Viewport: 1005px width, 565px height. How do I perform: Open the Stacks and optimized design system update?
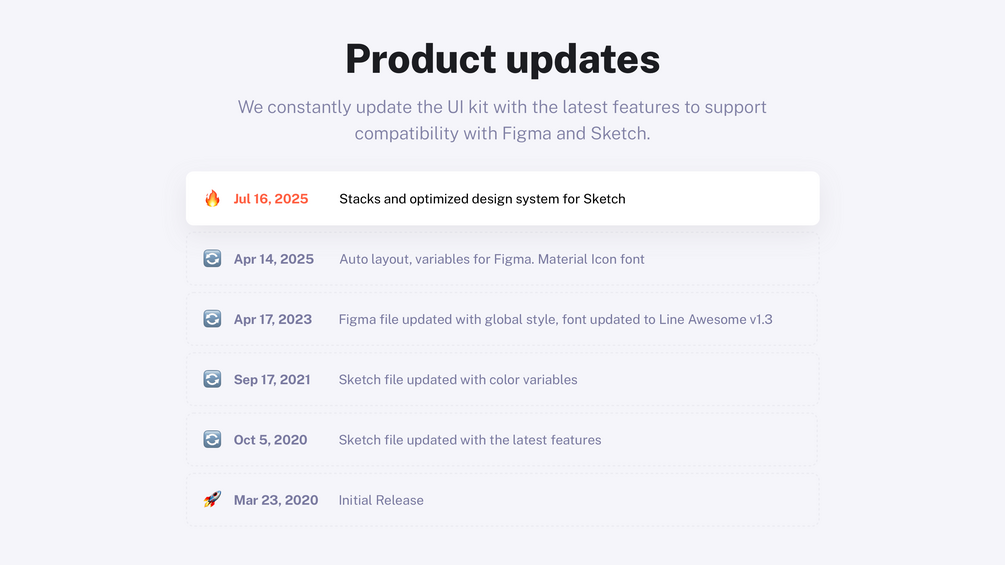click(x=482, y=199)
